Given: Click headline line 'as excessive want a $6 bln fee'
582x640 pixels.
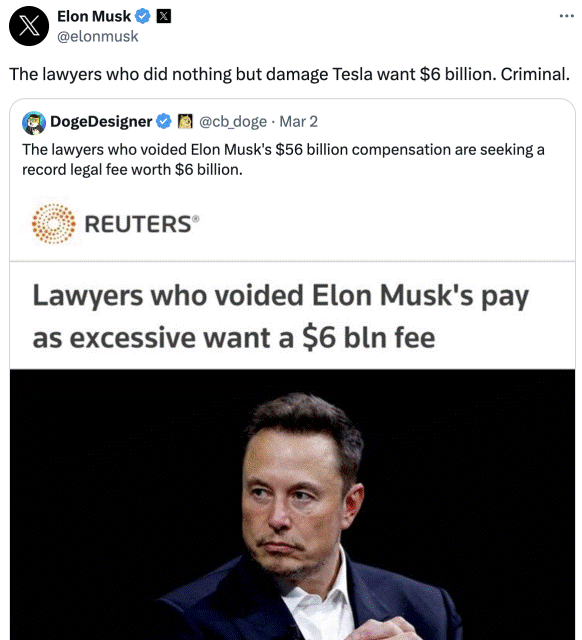Looking at the screenshot, I should pyautogui.click(x=234, y=338).
